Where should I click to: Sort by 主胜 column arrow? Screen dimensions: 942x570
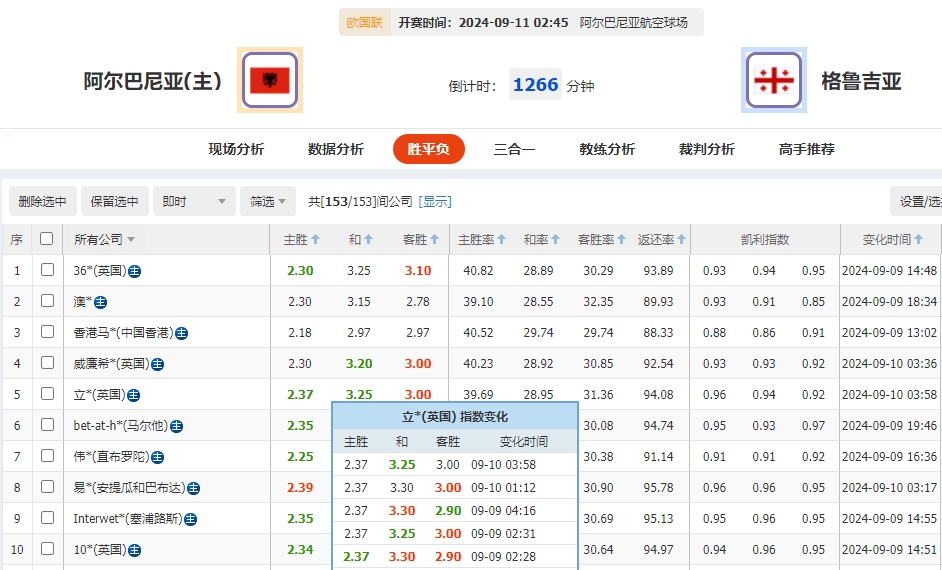point(316,240)
